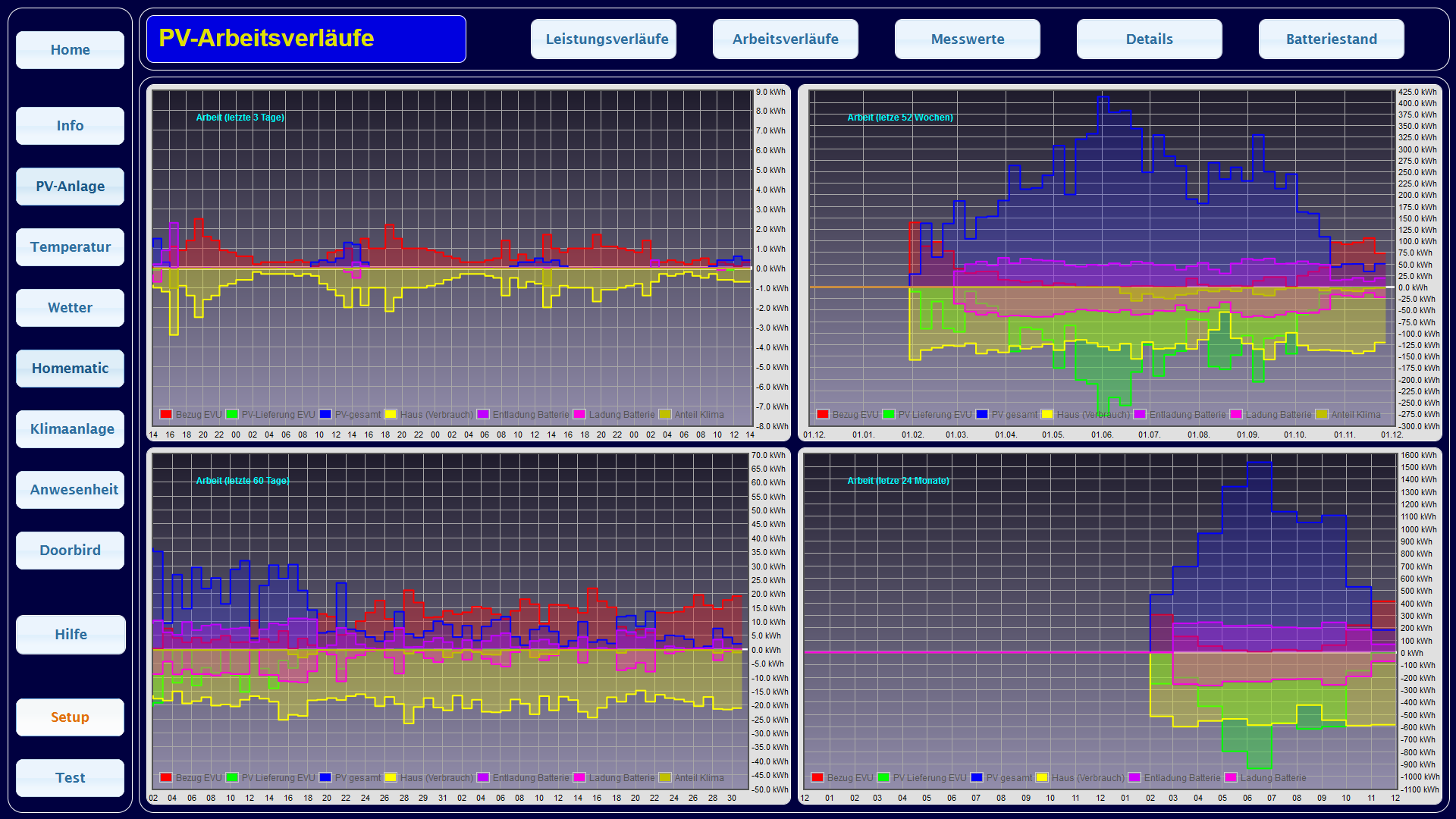Open the PV-Anlage section
This screenshot has width=1456, height=819.
click(x=70, y=187)
